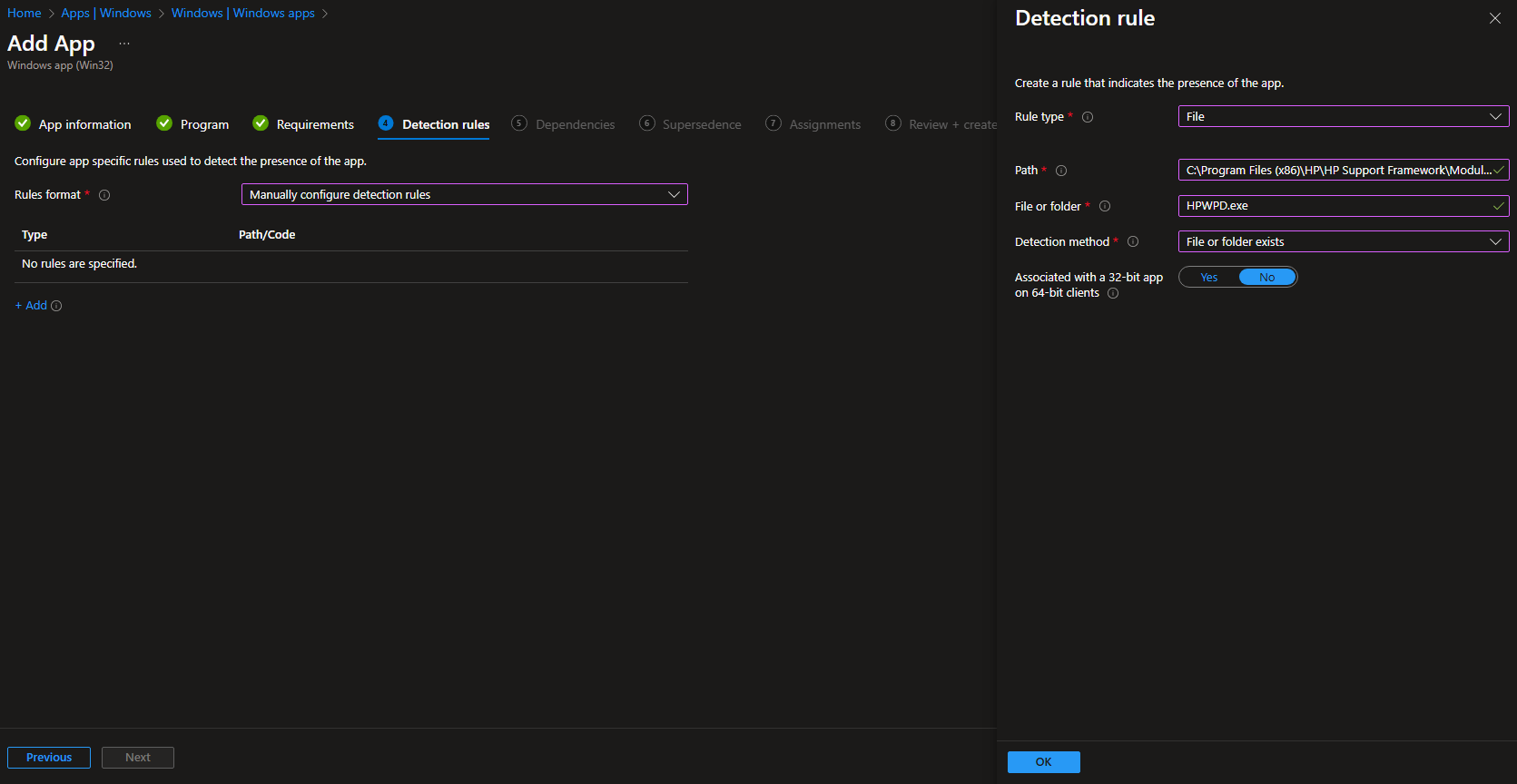Click the Previous button

coord(49,758)
